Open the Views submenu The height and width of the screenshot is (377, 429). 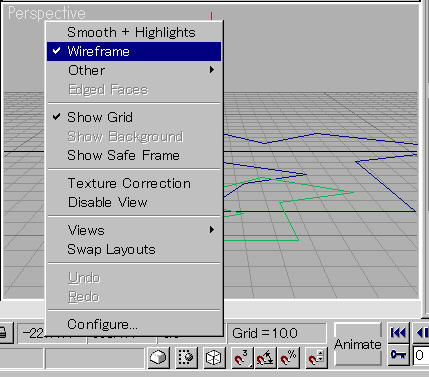(134, 230)
